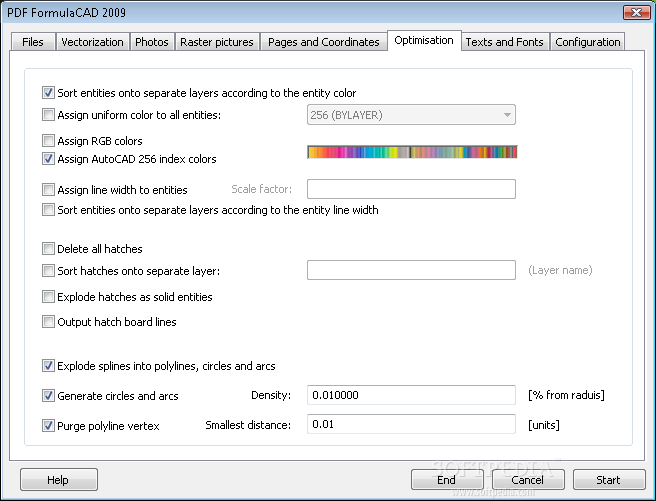This screenshot has height=501, width=656.
Task: Check Sort hatches onto separate layer
Action: [x=48, y=271]
